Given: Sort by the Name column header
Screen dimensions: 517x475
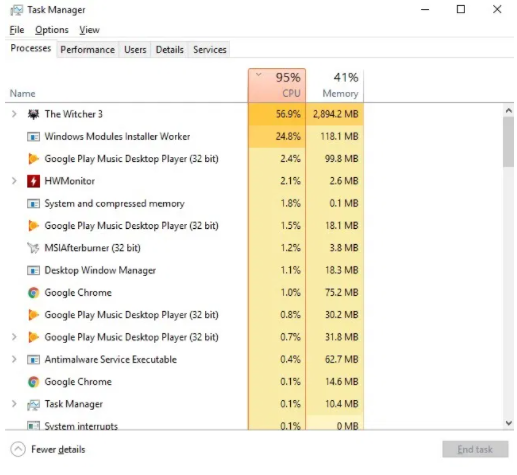Looking at the screenshot, I should [23, 94].
